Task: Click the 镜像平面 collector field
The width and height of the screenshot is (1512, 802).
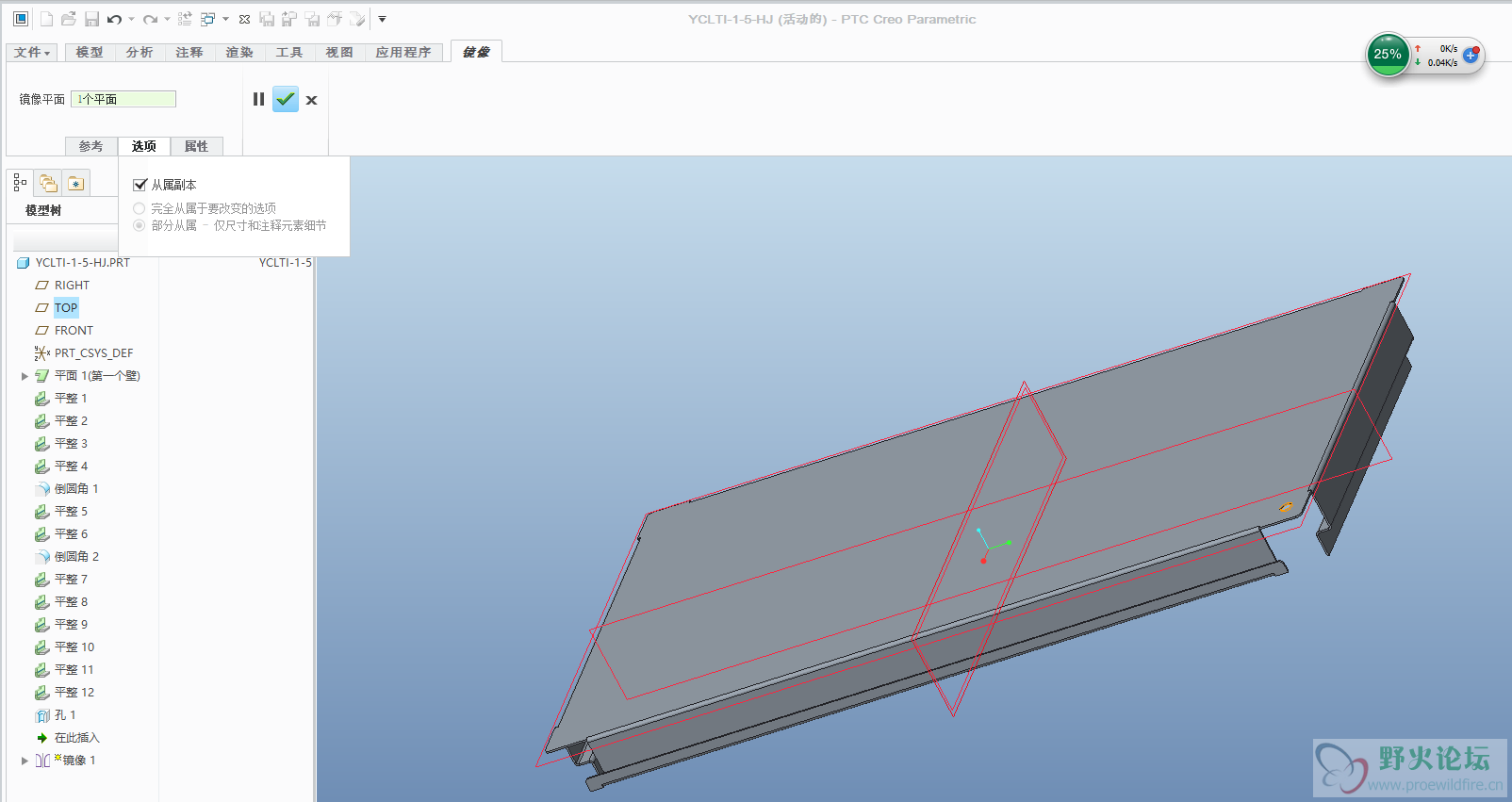Action: [123, 99]
